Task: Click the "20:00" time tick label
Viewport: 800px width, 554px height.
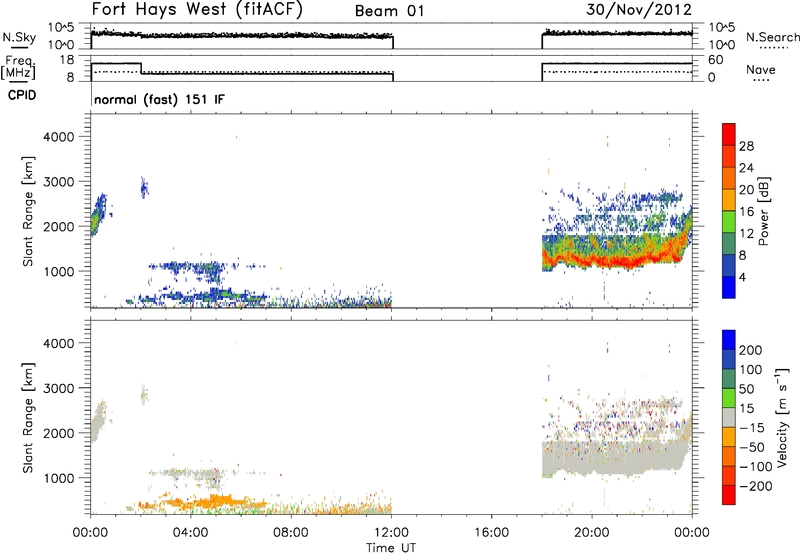Action: [x=592, y=533]
